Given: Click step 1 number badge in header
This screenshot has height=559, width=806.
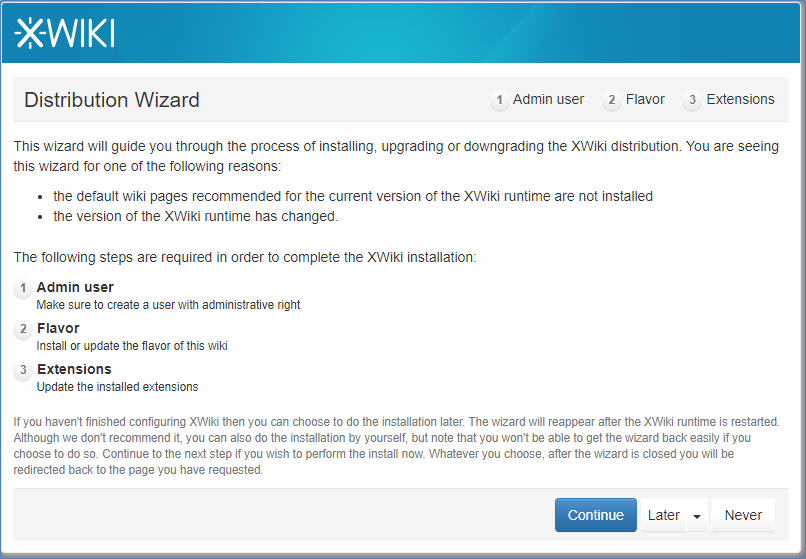Looking at the screenshot, I should point(499,100).
